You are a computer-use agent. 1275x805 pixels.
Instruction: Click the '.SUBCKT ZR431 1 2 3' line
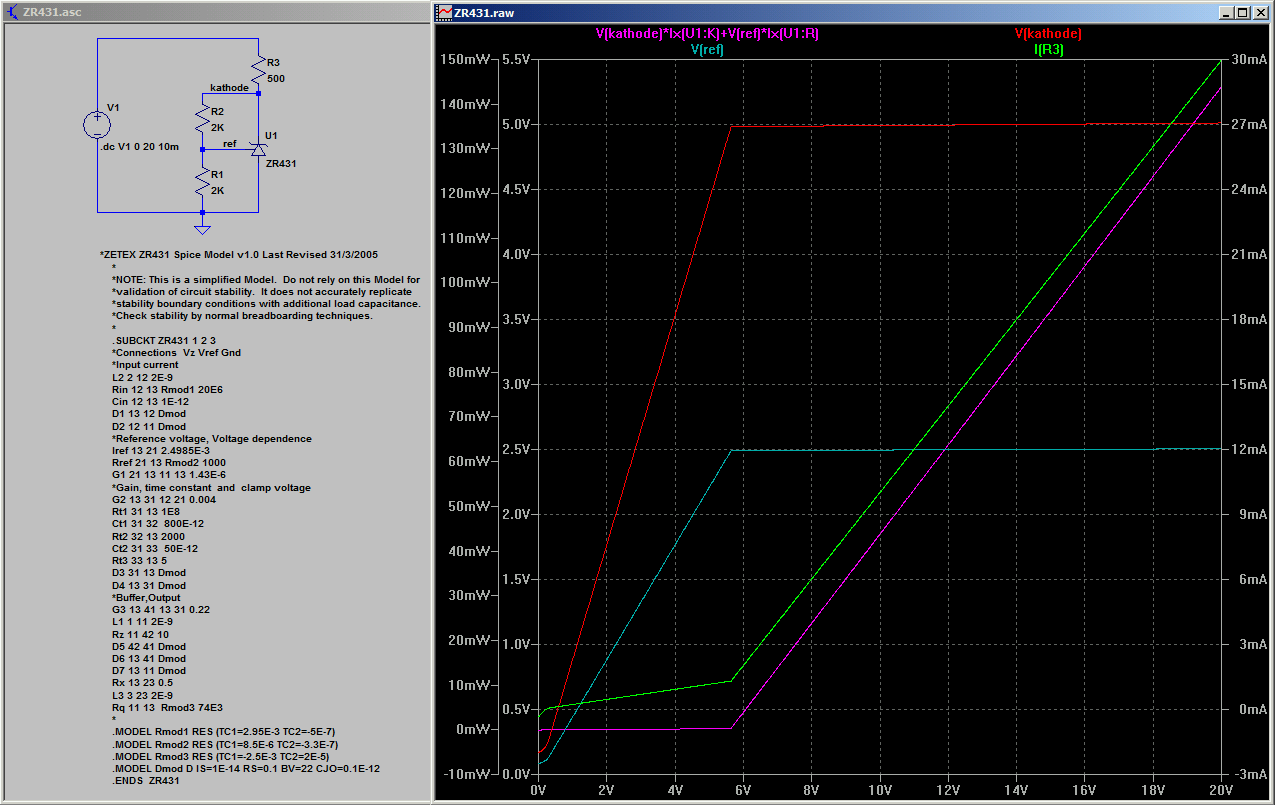[x=163, y=341]
